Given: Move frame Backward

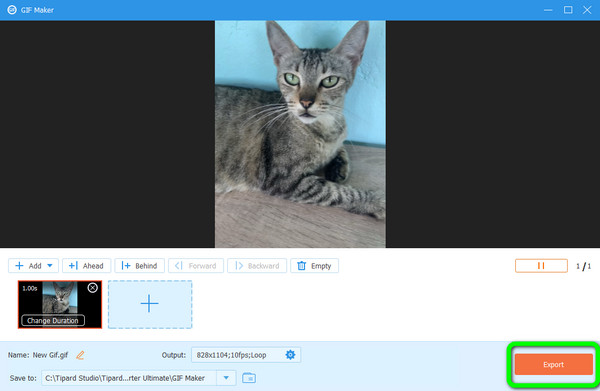Looking at the screenshot, I should 257,266.
